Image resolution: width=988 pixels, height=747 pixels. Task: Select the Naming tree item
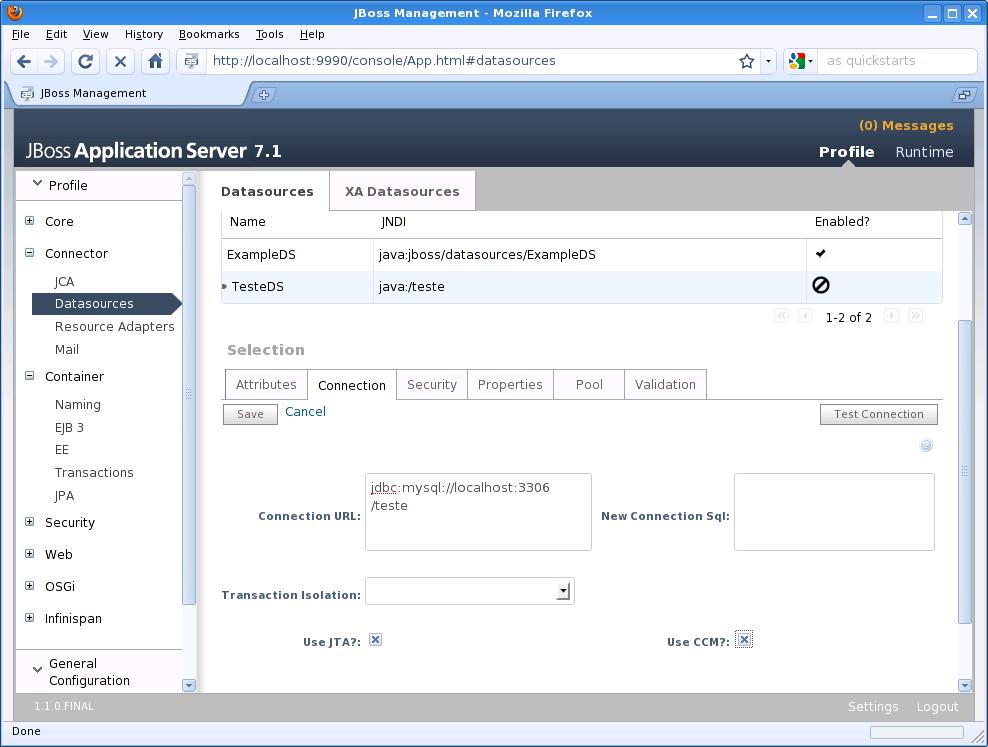(78, 404)
